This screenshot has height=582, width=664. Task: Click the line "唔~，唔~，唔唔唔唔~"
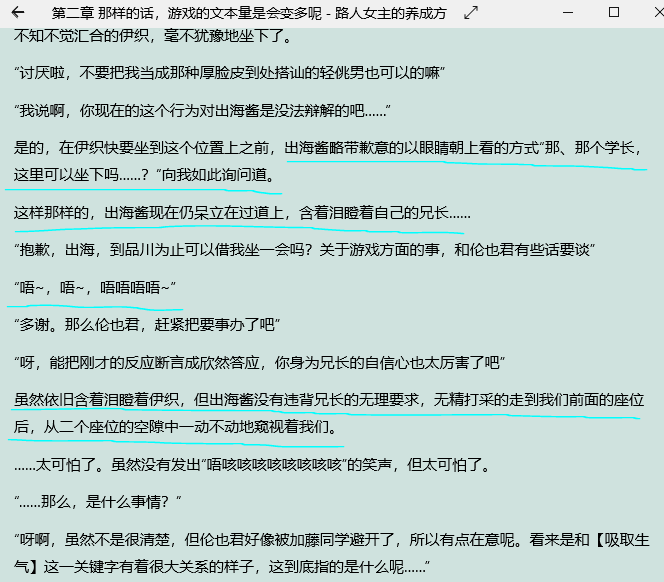[x=95, y=288]
